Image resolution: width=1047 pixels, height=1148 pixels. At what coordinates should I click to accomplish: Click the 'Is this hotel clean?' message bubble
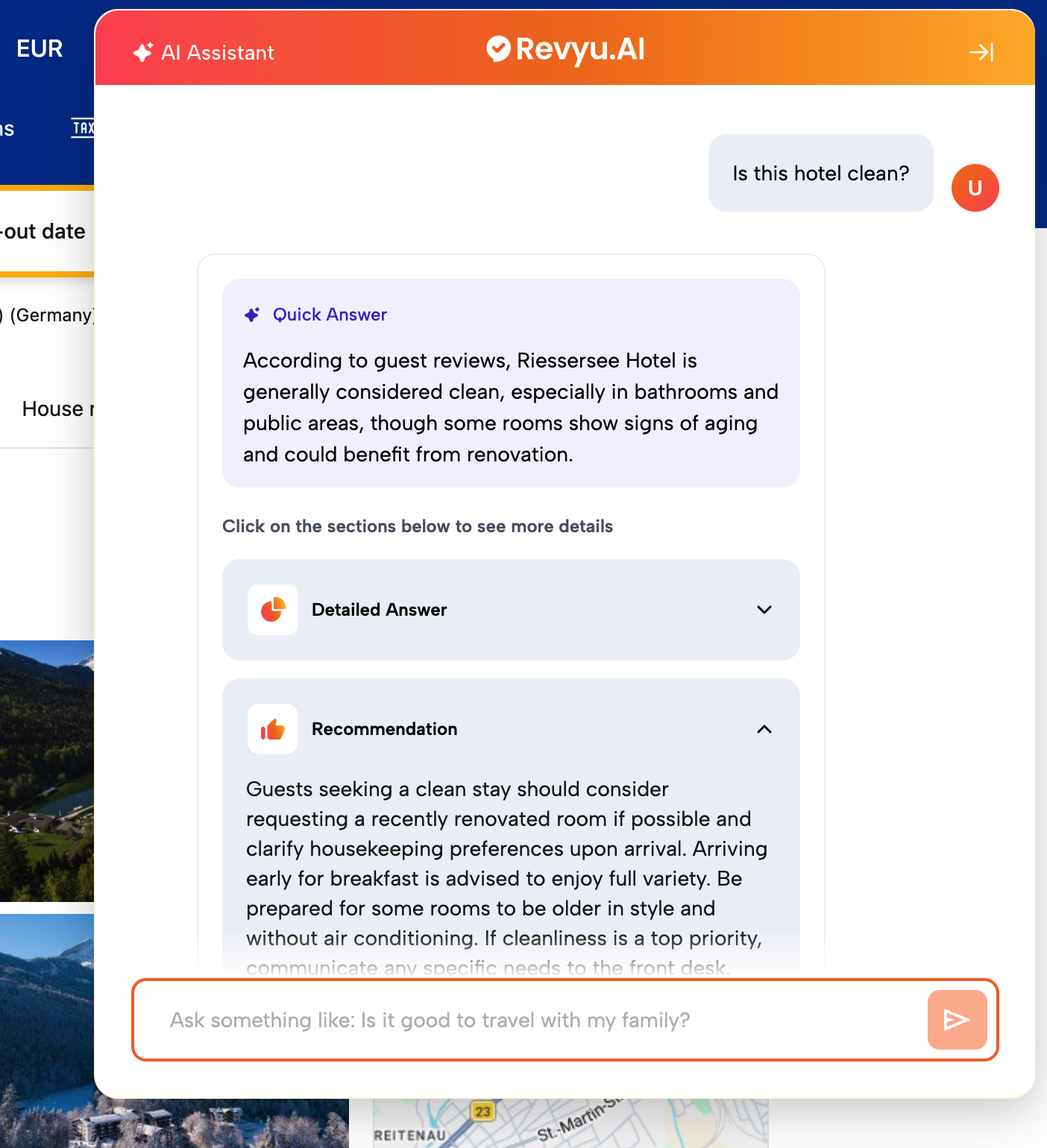click(x=821, y=173)
